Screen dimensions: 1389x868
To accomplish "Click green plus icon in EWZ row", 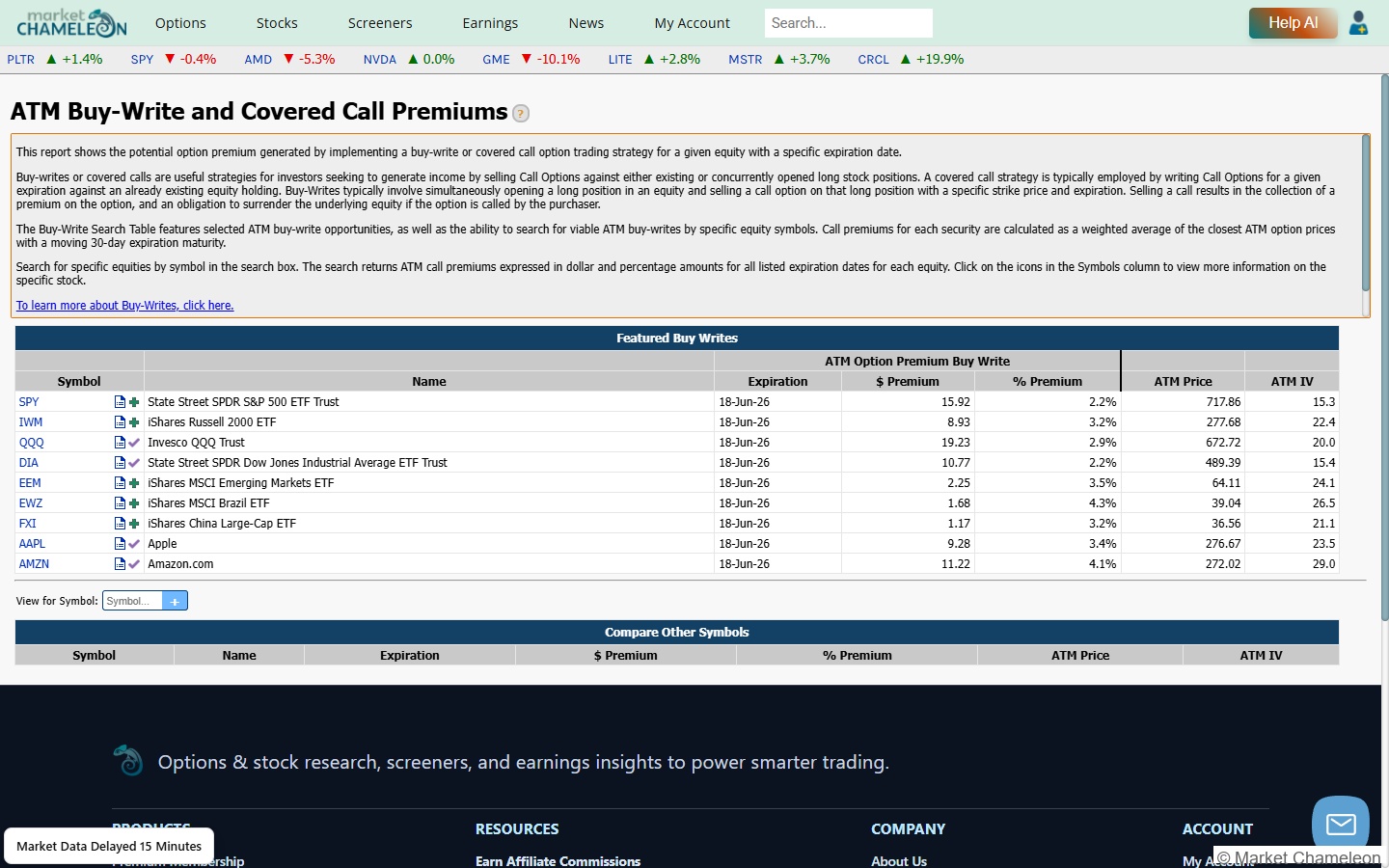I will 134,503.
